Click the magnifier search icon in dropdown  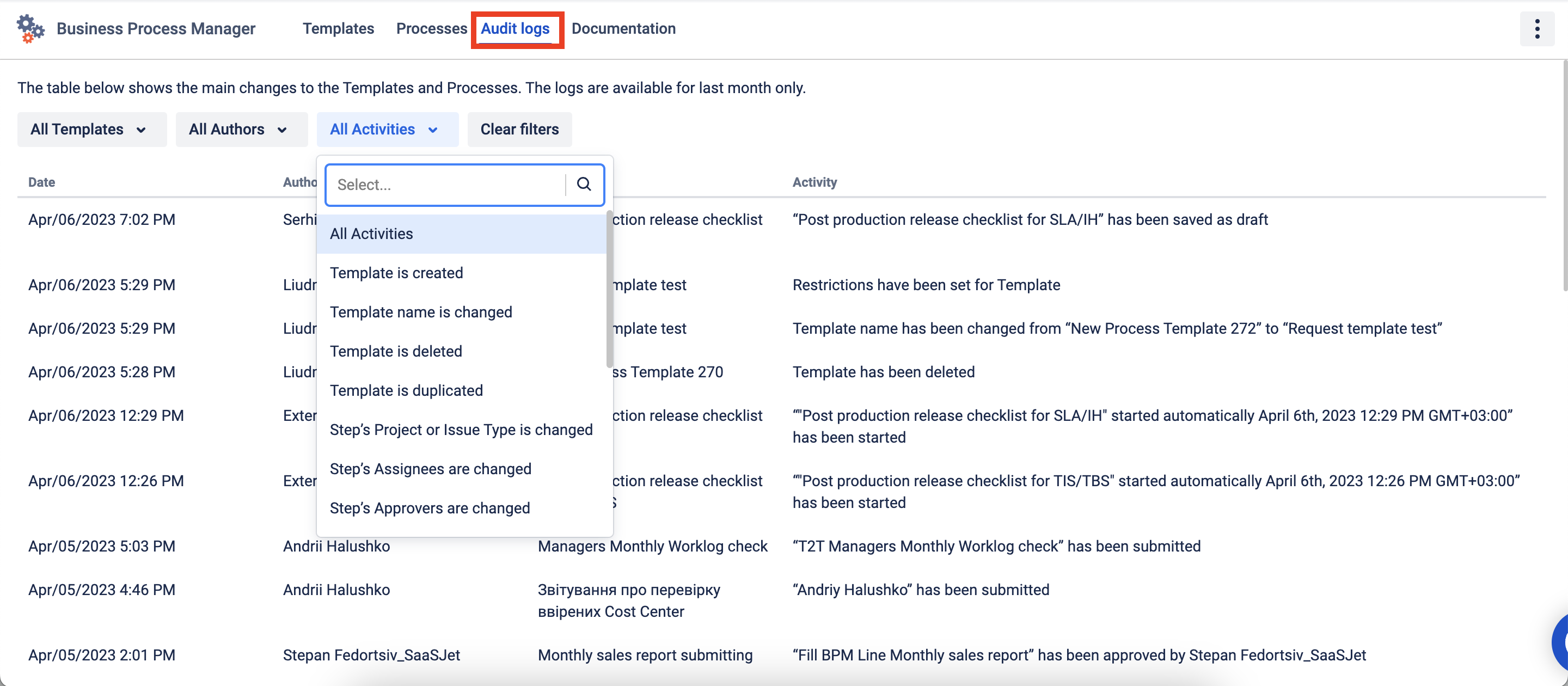click(584, 185)
